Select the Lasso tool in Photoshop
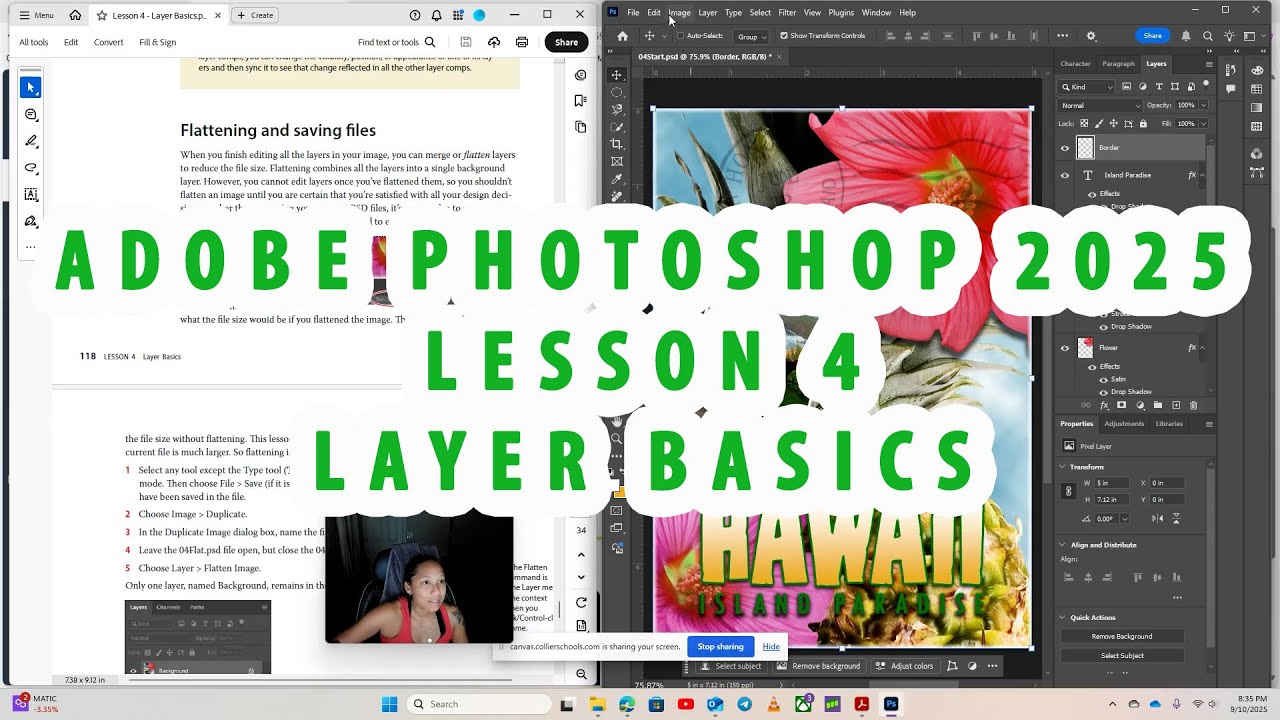Image resolution: width=1280 pixels, height=720 pixels. (x=617, y=109)
